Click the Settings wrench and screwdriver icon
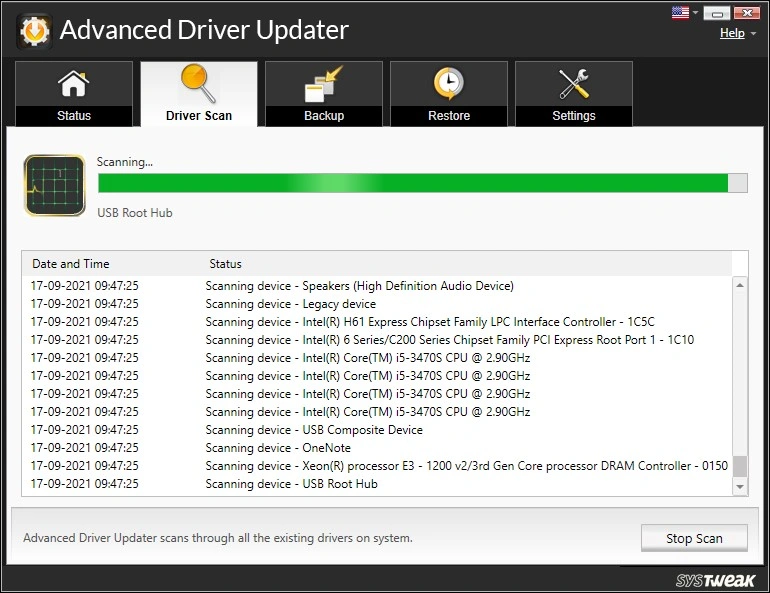 pyautogui.click(x=573, y=85)
